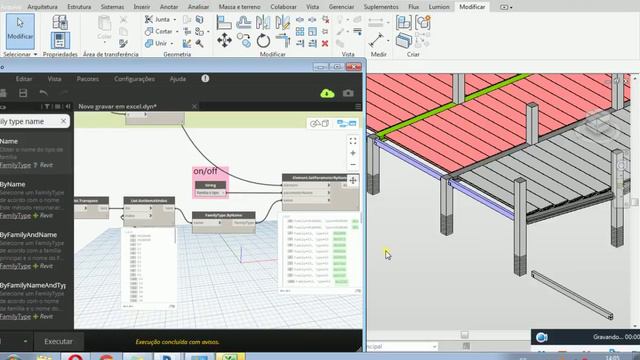
Task: Click the Offset tool icon
Action: coord(244,22)
